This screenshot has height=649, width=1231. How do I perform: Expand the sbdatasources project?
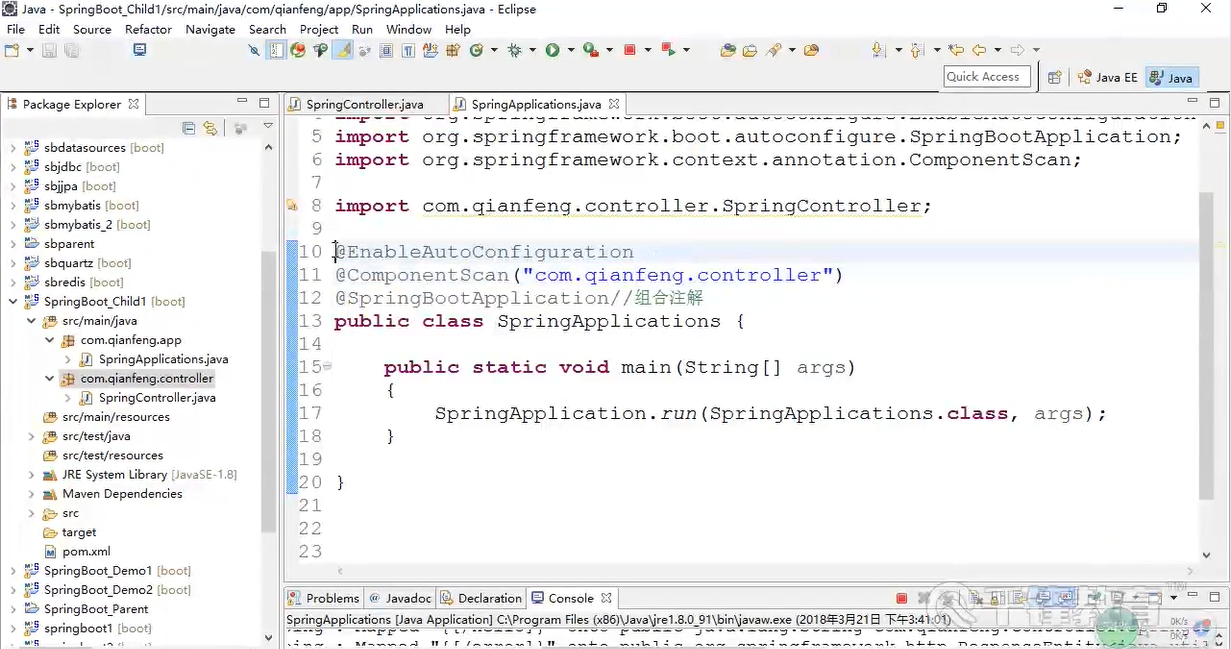click(x=13, y=148)
